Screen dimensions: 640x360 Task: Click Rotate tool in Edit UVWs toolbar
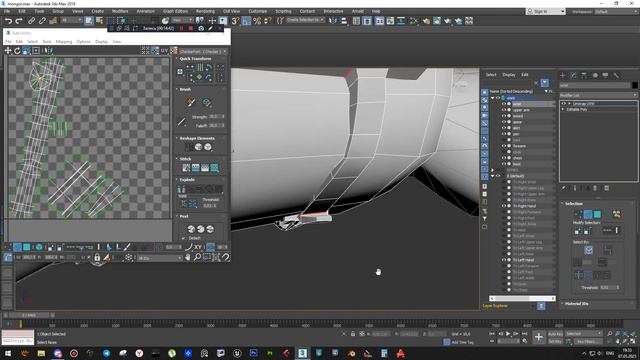[x=17, y=51]
